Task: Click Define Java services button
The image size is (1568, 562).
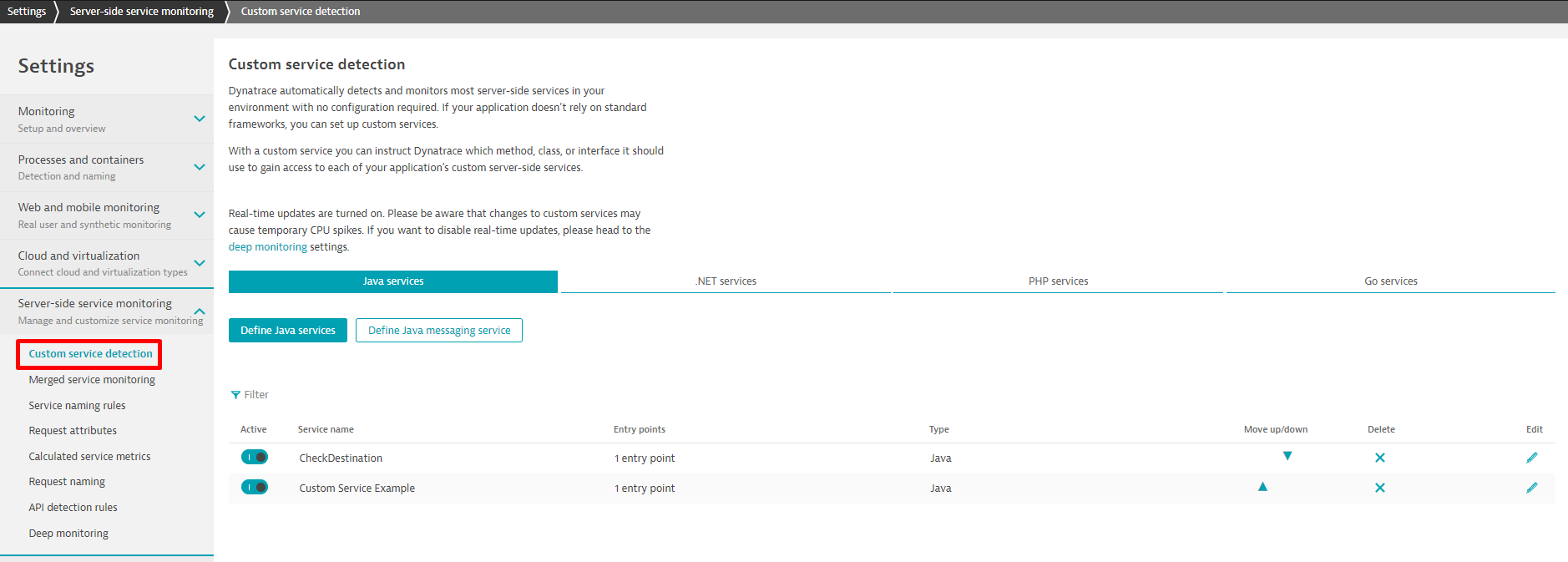Action: click(x=288, y=331)
